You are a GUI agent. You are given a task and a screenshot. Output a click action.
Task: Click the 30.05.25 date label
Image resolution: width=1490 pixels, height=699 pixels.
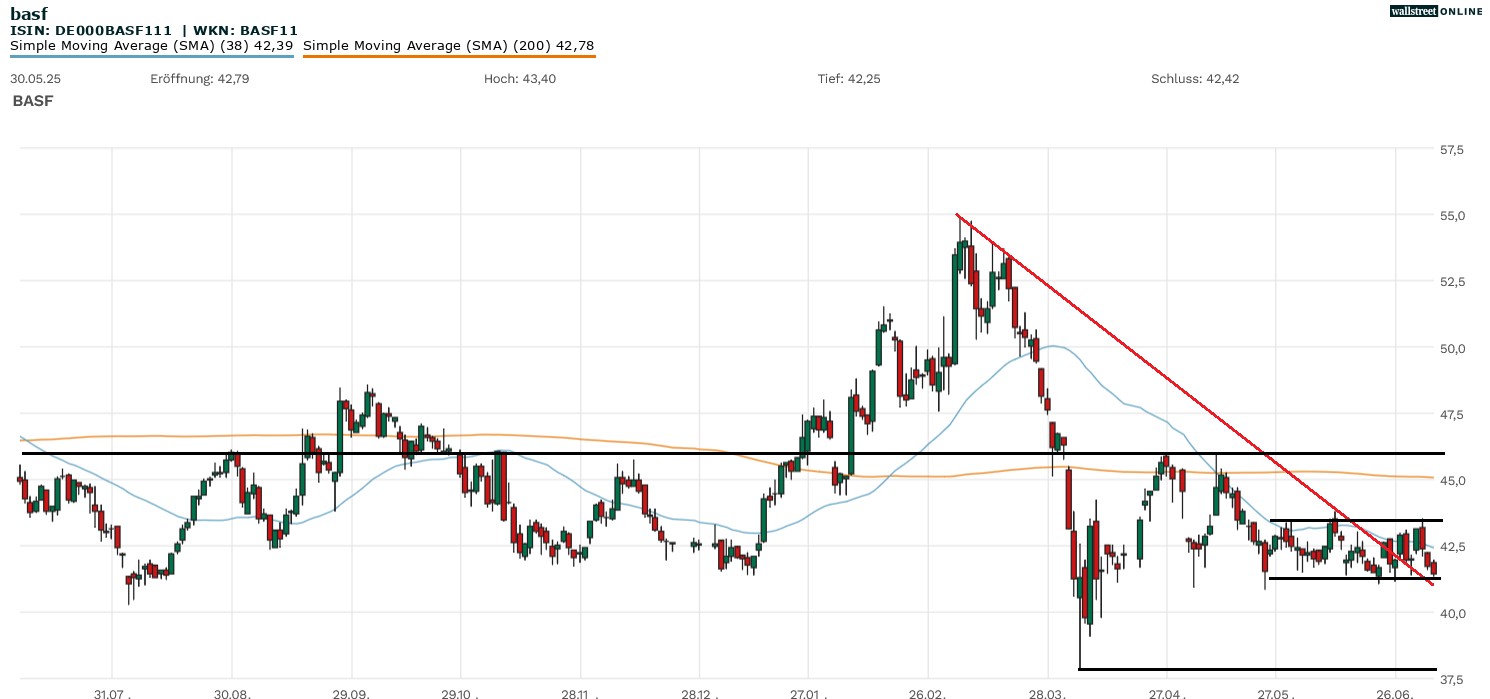[35, 78]
